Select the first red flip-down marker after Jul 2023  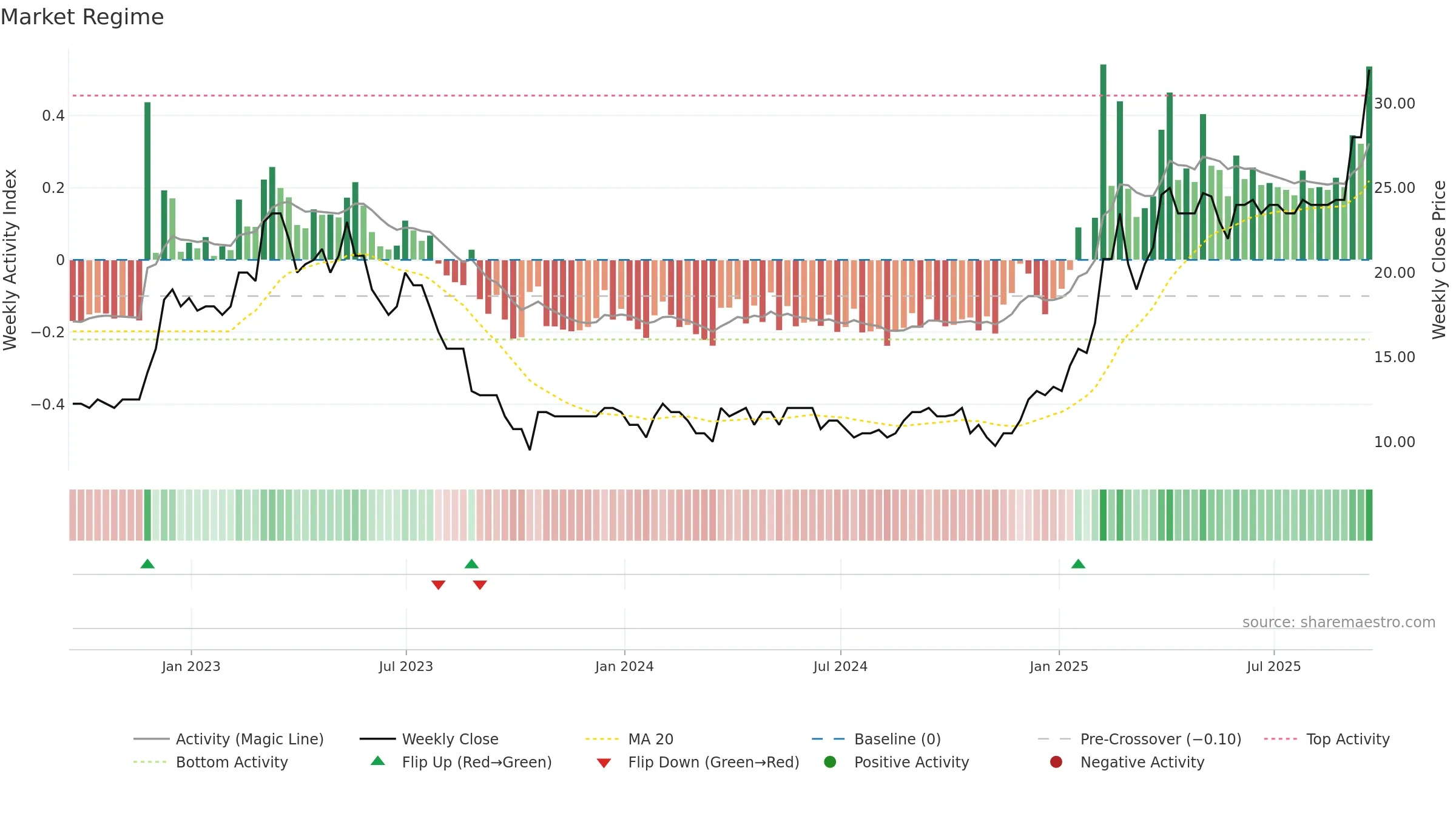click(x=439, y=585)
